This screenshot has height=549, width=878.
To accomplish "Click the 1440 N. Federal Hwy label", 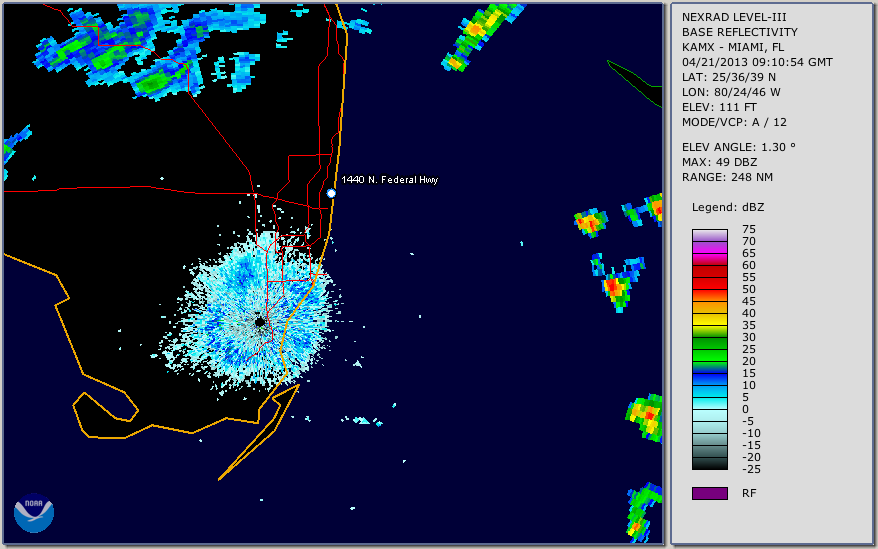I will [390, 180].
